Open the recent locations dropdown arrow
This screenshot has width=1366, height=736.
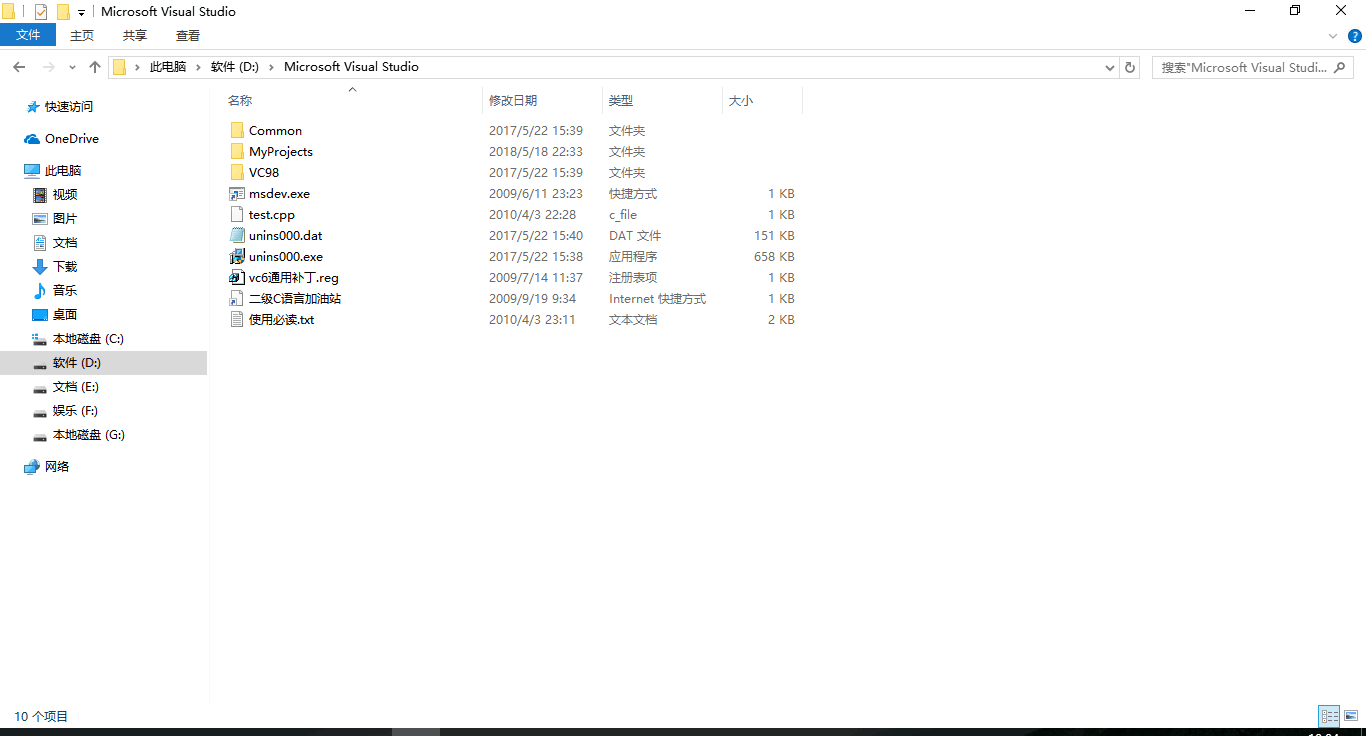coord(72,67)
